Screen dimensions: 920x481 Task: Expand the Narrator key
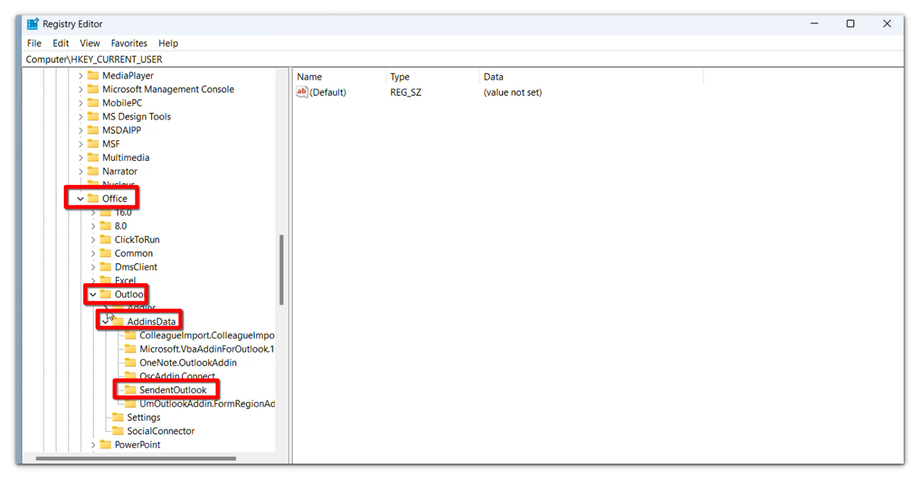[x=81, y=171]
